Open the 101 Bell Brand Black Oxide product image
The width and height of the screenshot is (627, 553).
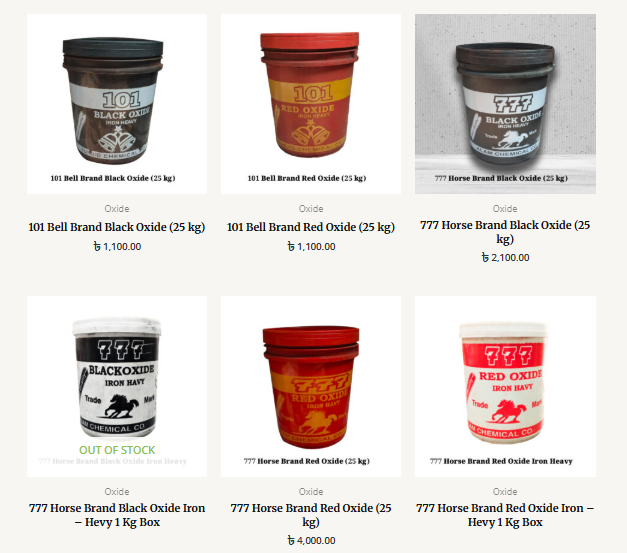[x=117, y=104]
